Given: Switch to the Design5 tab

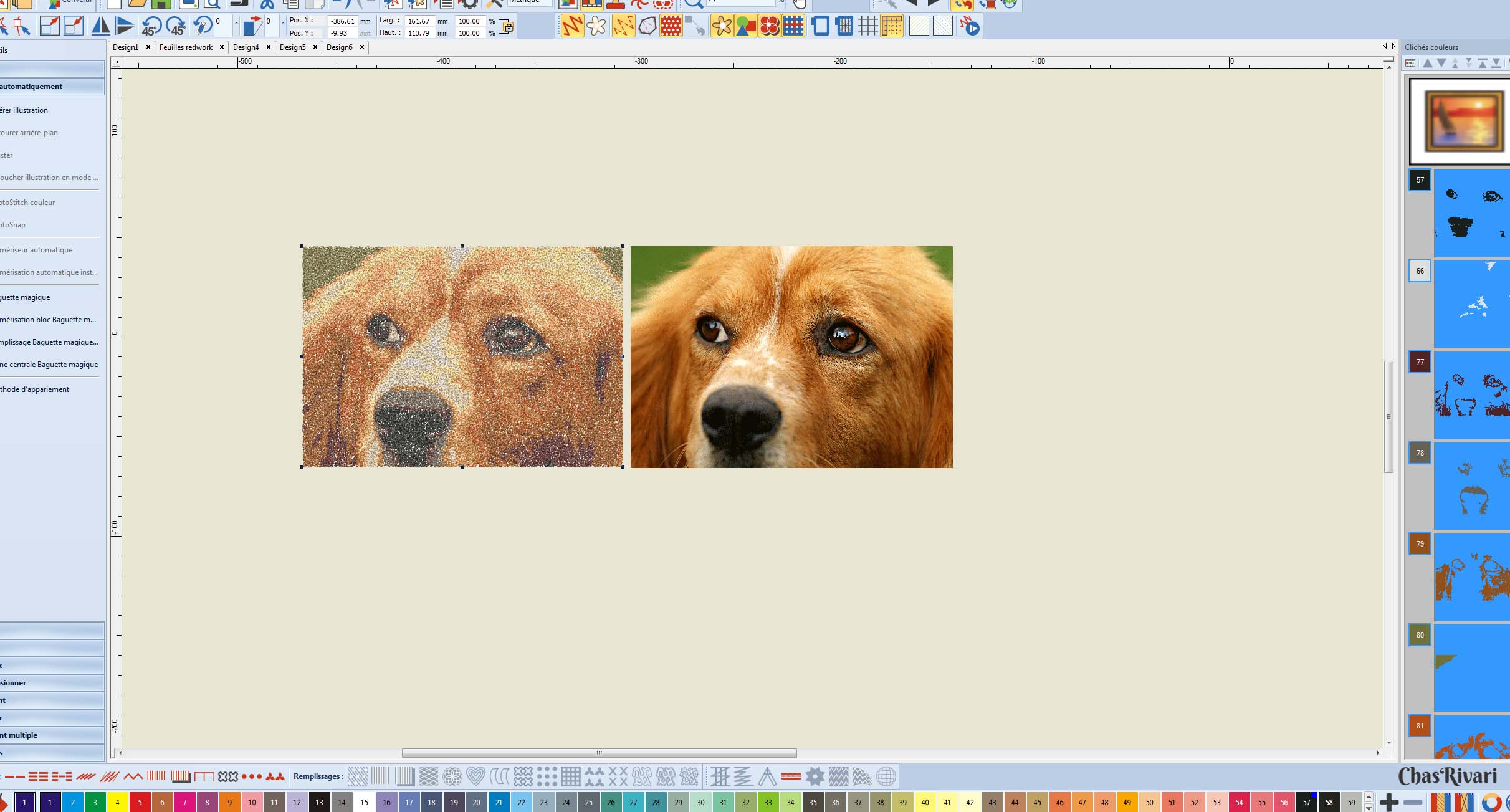Looking at the screenshot, I should 292,47.
